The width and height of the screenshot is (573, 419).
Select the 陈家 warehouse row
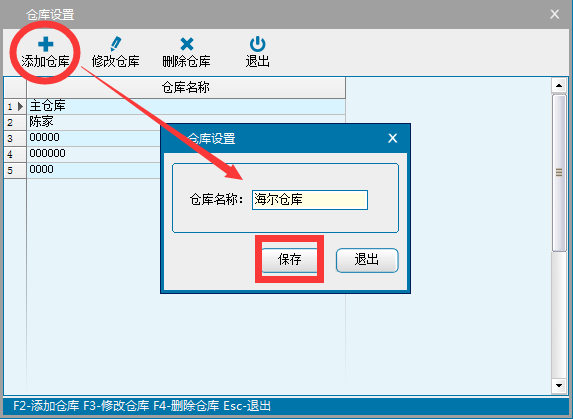[94, 122]
